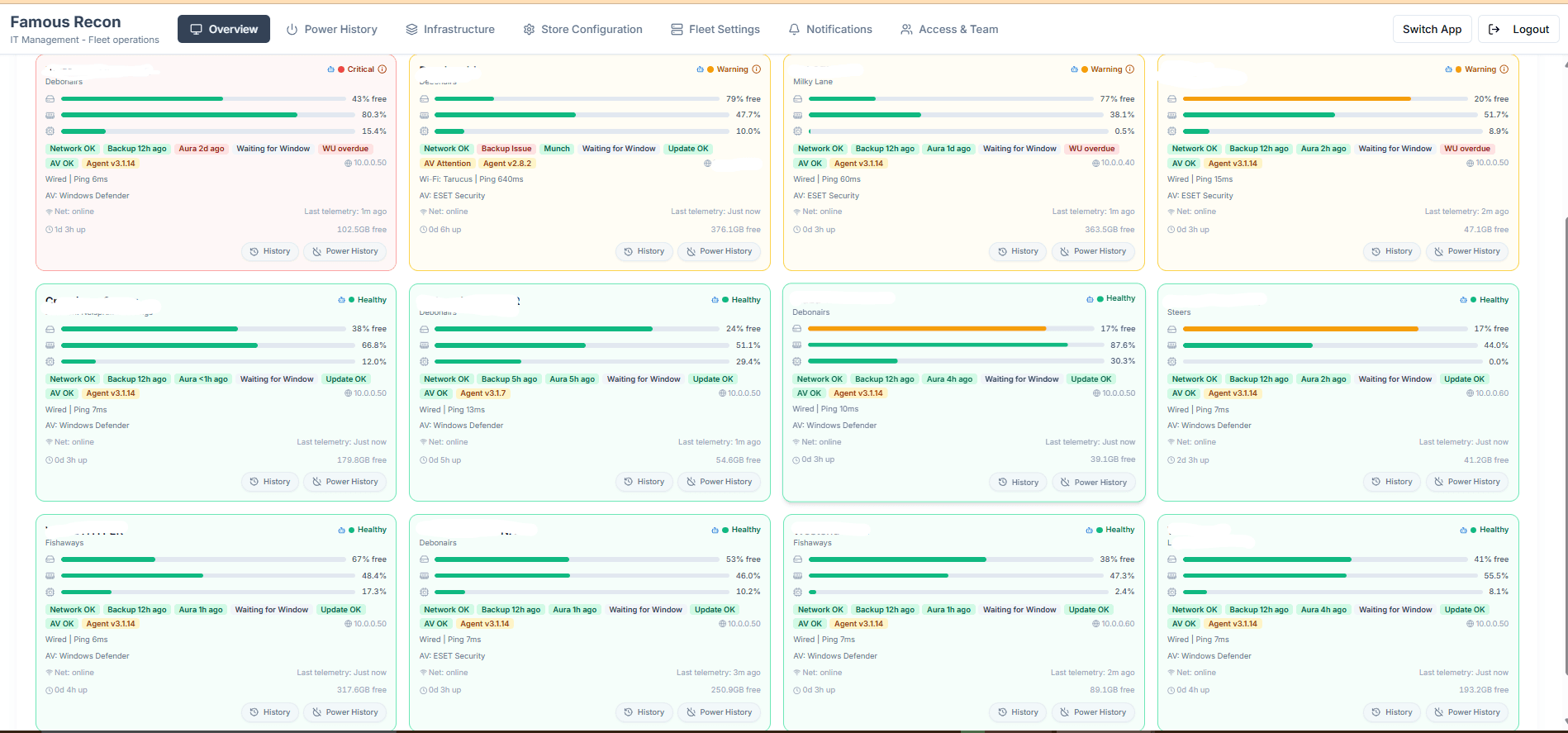Open Power History on Milky Lane card
Image resolution: width=1568 pixels, height=733 pixels.
pyautogui.click(x=1092, y=251)
